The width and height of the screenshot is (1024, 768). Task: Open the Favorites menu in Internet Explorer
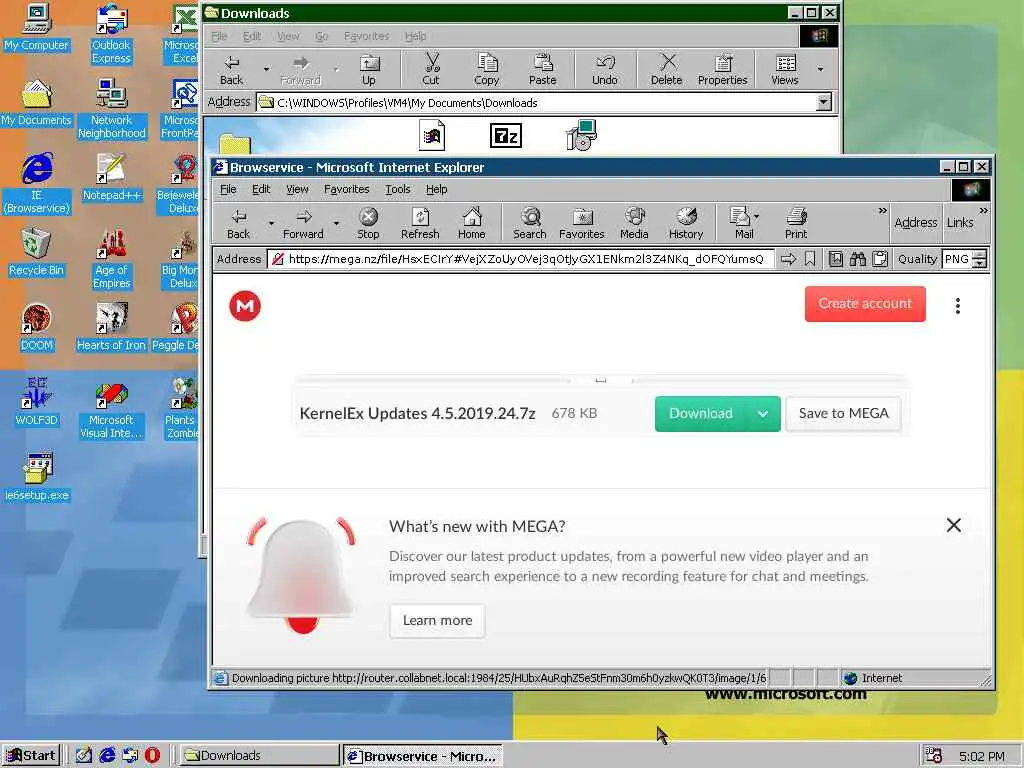pos(346,189)
